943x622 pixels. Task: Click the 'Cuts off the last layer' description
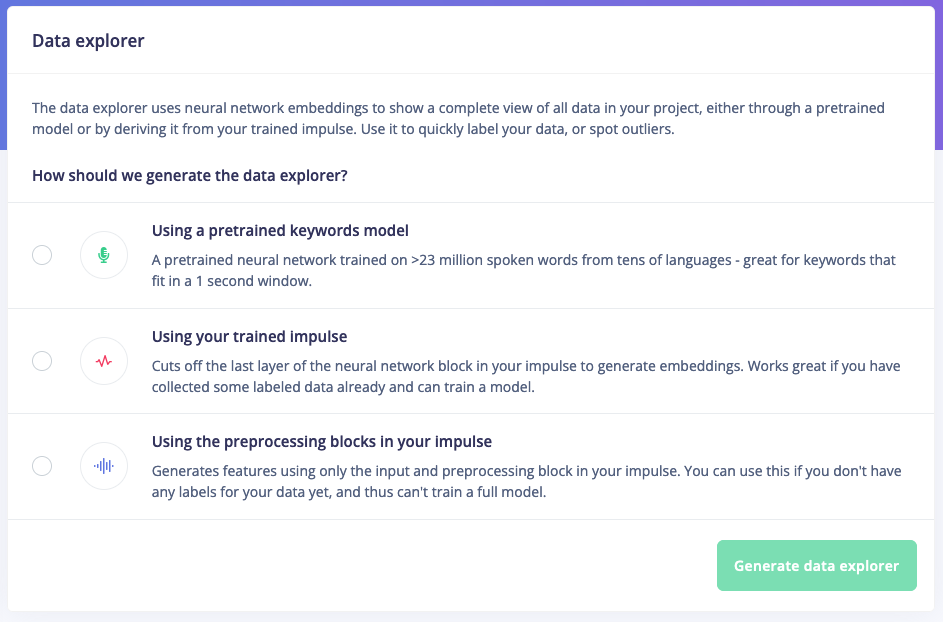click(526, 376)
